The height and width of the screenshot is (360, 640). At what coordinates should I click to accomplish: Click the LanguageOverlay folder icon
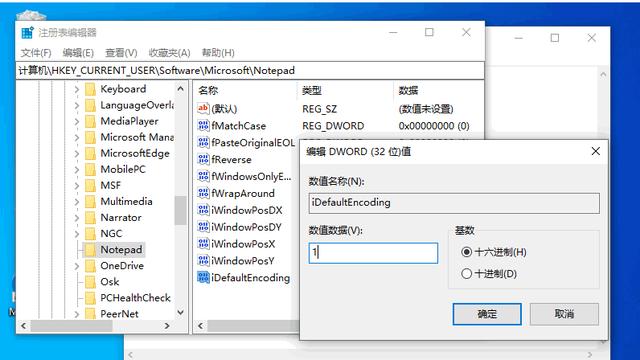(x=90, y=105)
